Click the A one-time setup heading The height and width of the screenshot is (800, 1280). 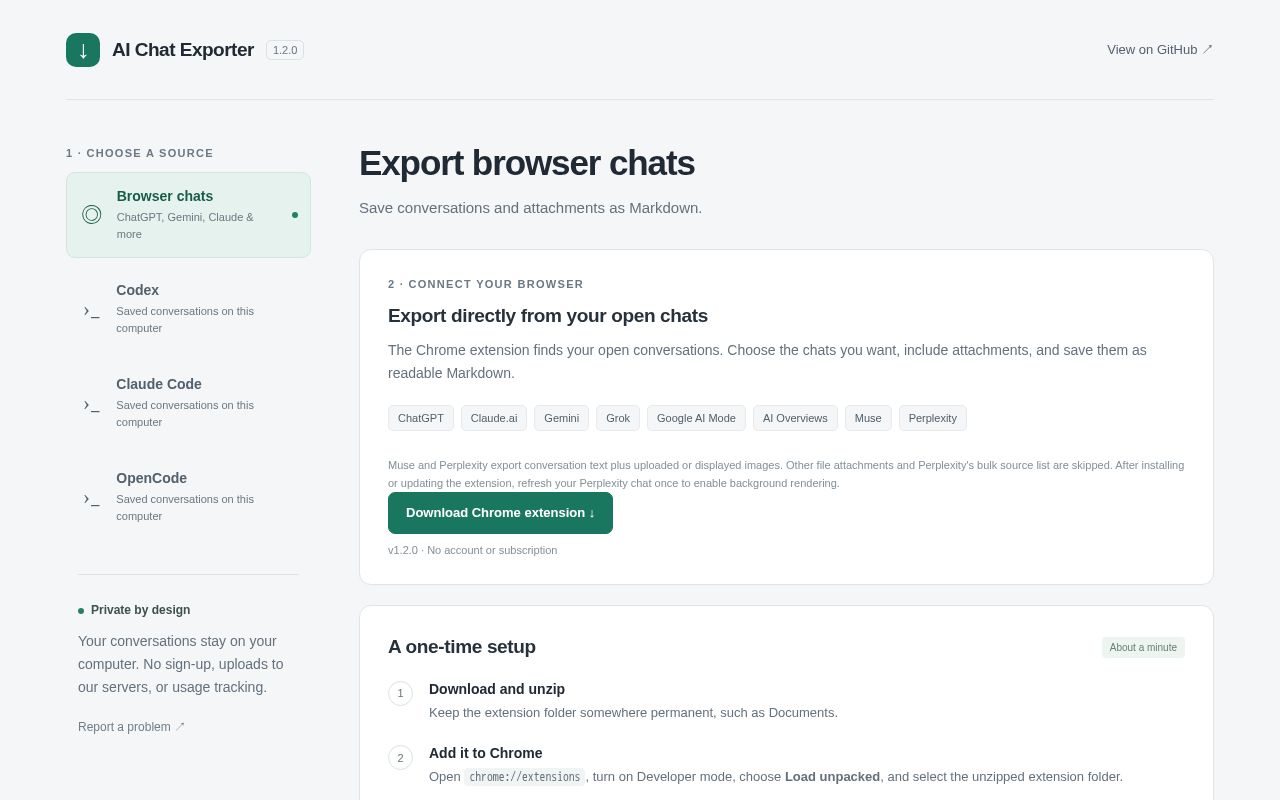pos(462,647)
